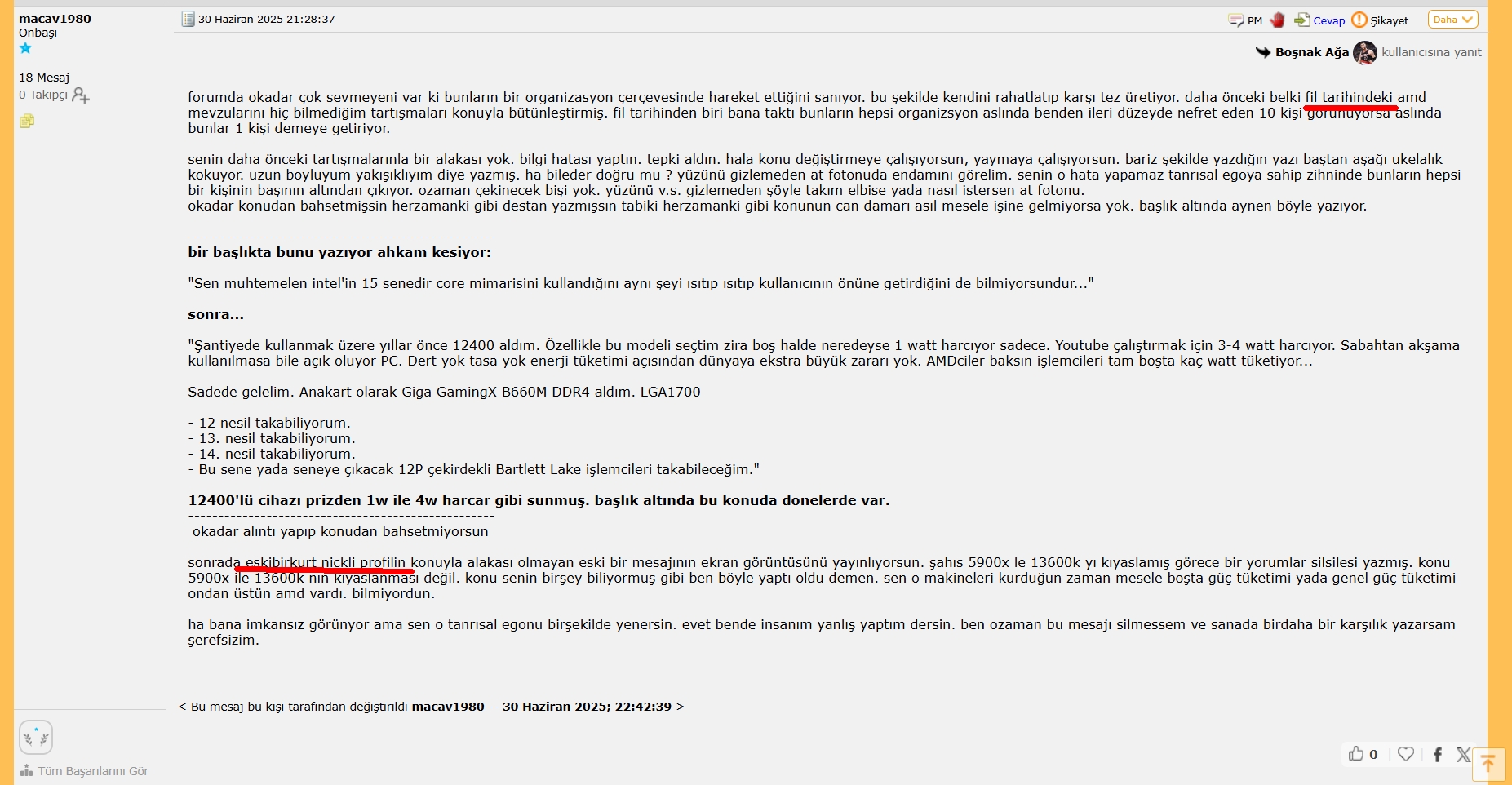Follow macav1980 via add-follower icon
The image size is (1512, 785).
[80, 95]
